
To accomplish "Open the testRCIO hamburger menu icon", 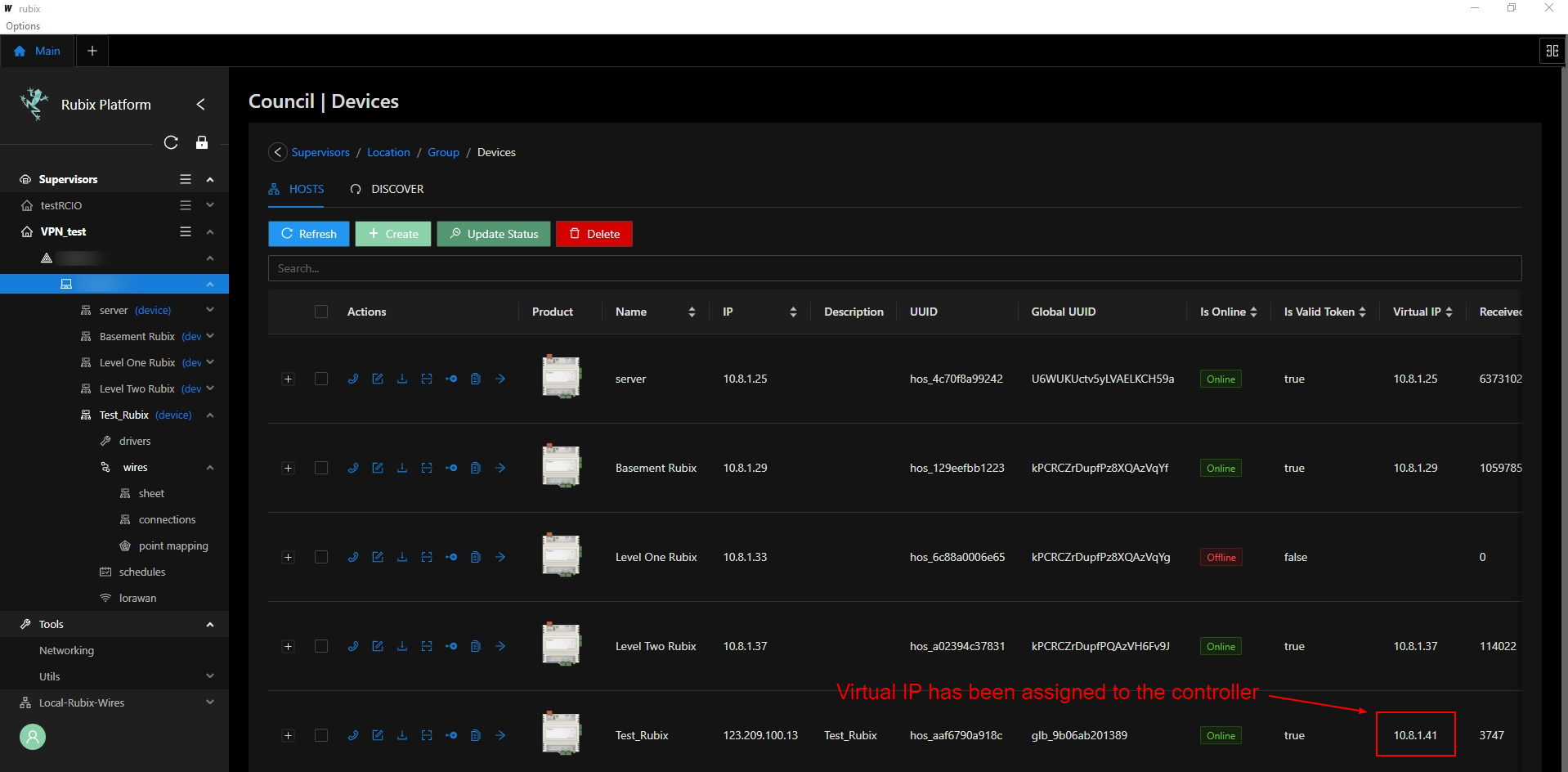I will click(x=186, y=205).
